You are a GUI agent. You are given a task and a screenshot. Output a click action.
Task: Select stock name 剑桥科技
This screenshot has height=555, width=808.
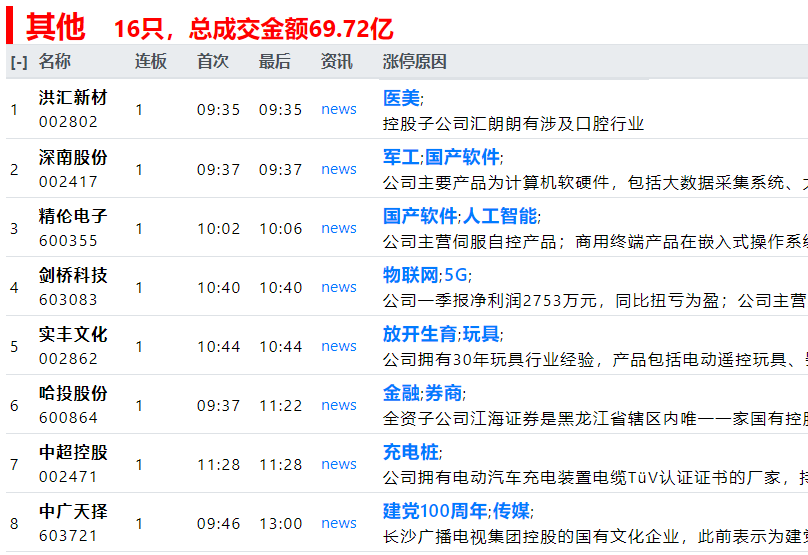pos(73,275)
